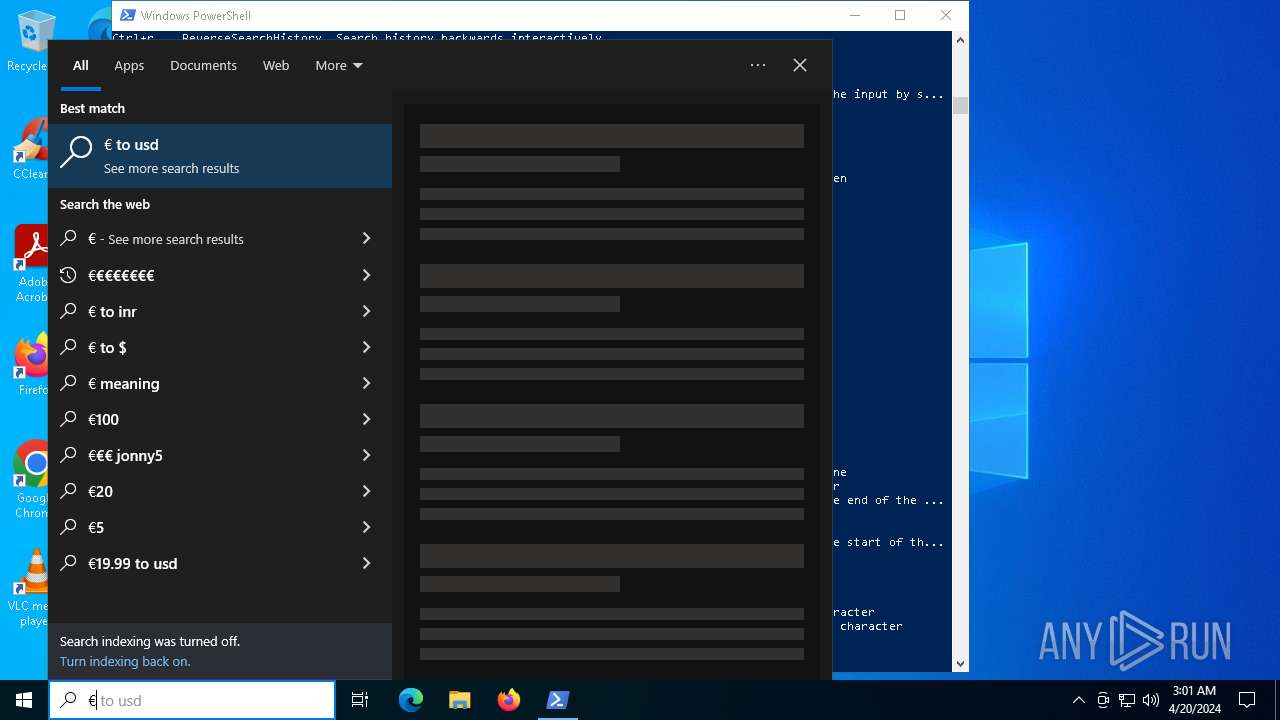Screen dimensions: 1280x720
Task: Click magnifier icon in taskbar search box
Action: point(68,700)
